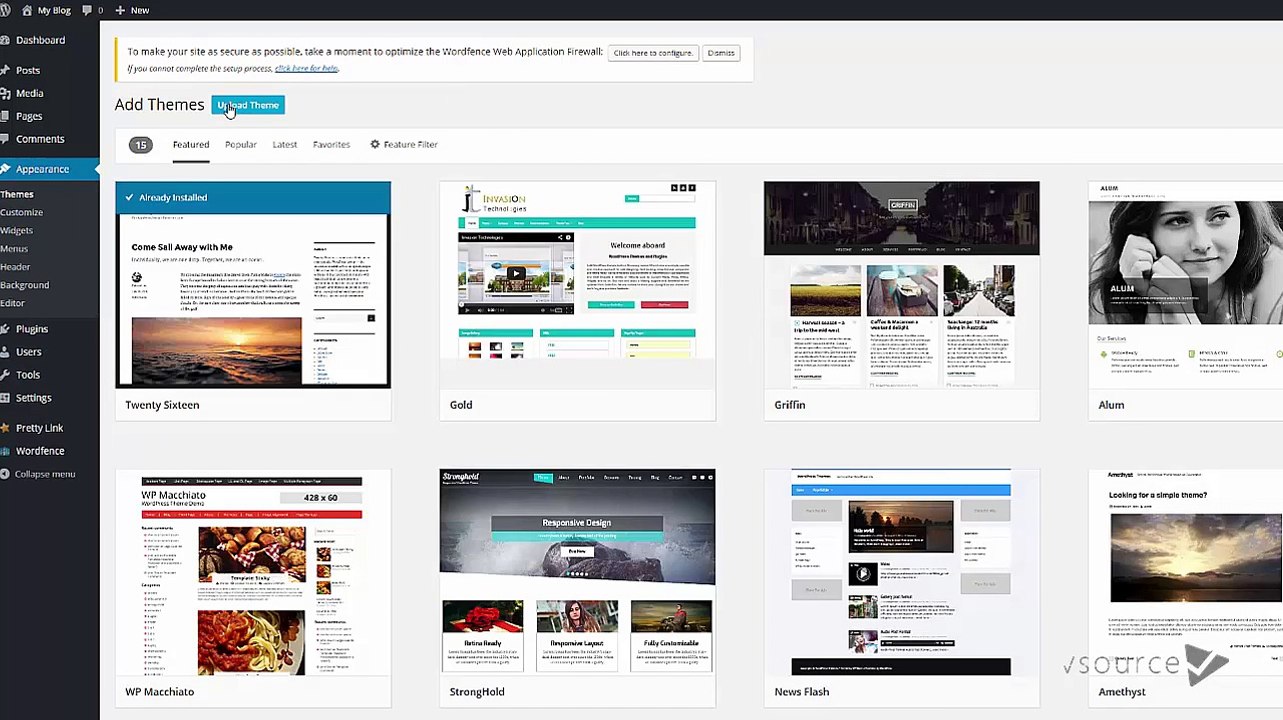Click the 'Click here to configure' button

pos(653,53)
